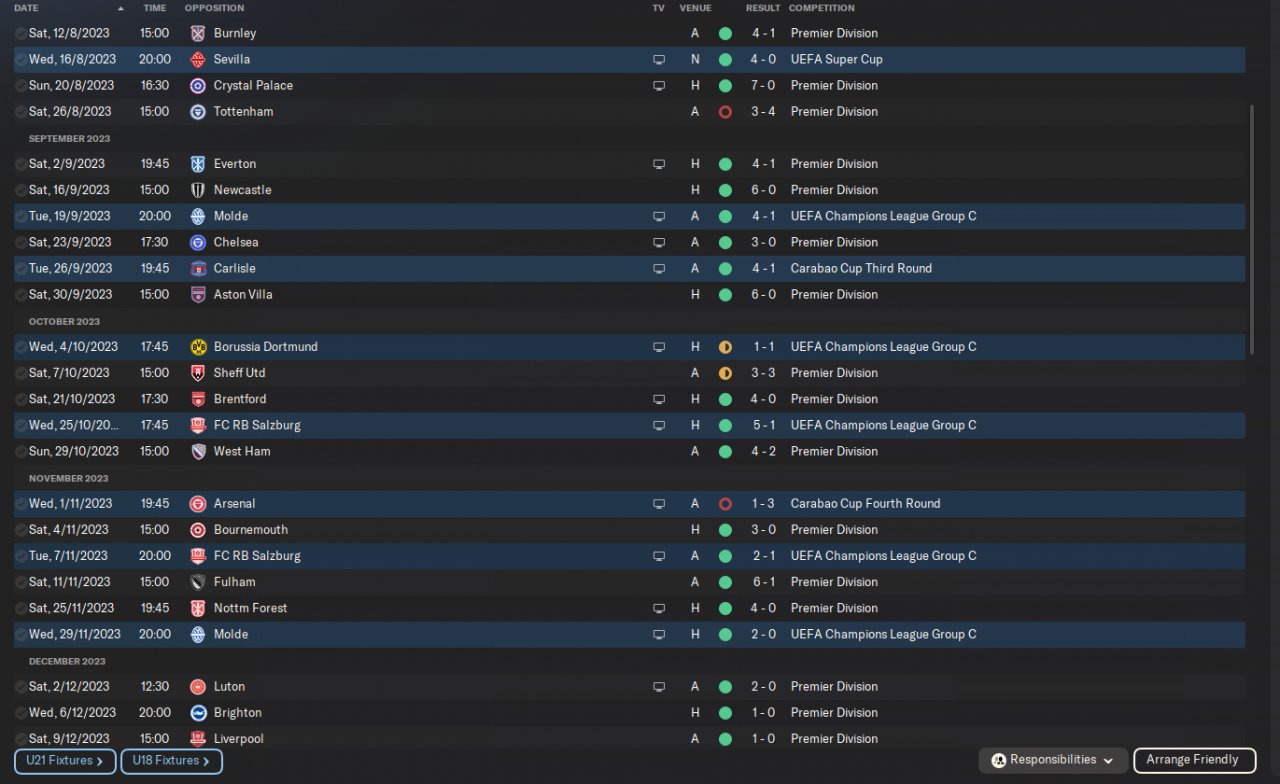Image resolution: width=1280 pixels, height=784 pixels.
Task: Open the Responsibilities dropdown
Action: click(x=1053, y=760)
